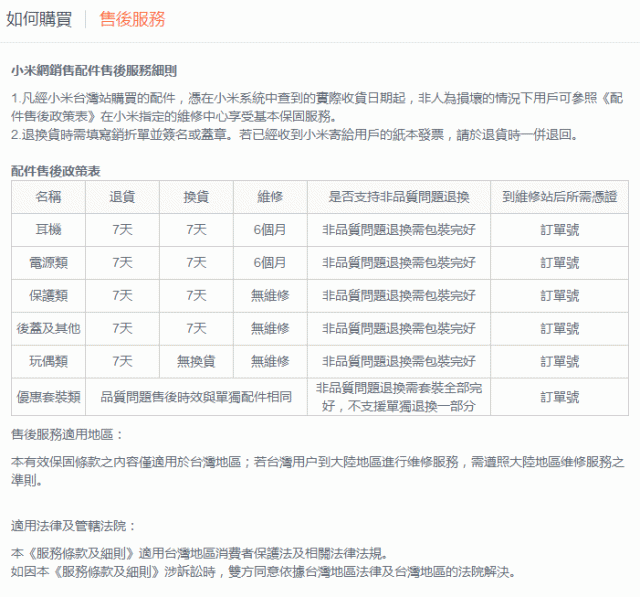The height and width of the screenshot is (597, 640).
Task: Click 非品質問題退換需包裝完好 in 耳機 row
Action: pyautogui.click(x=399, y=230)
